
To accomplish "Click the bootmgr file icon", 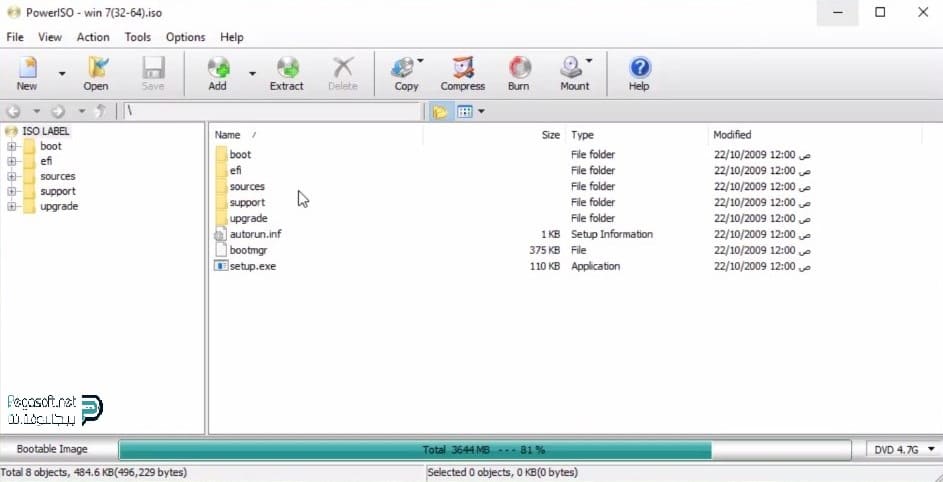I will tap(221, 250).
